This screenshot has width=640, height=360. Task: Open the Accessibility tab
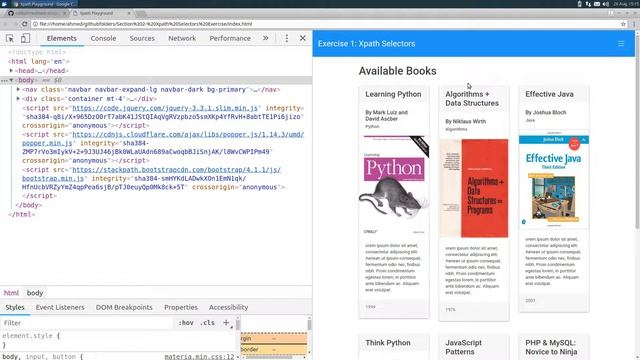(229, 307)
